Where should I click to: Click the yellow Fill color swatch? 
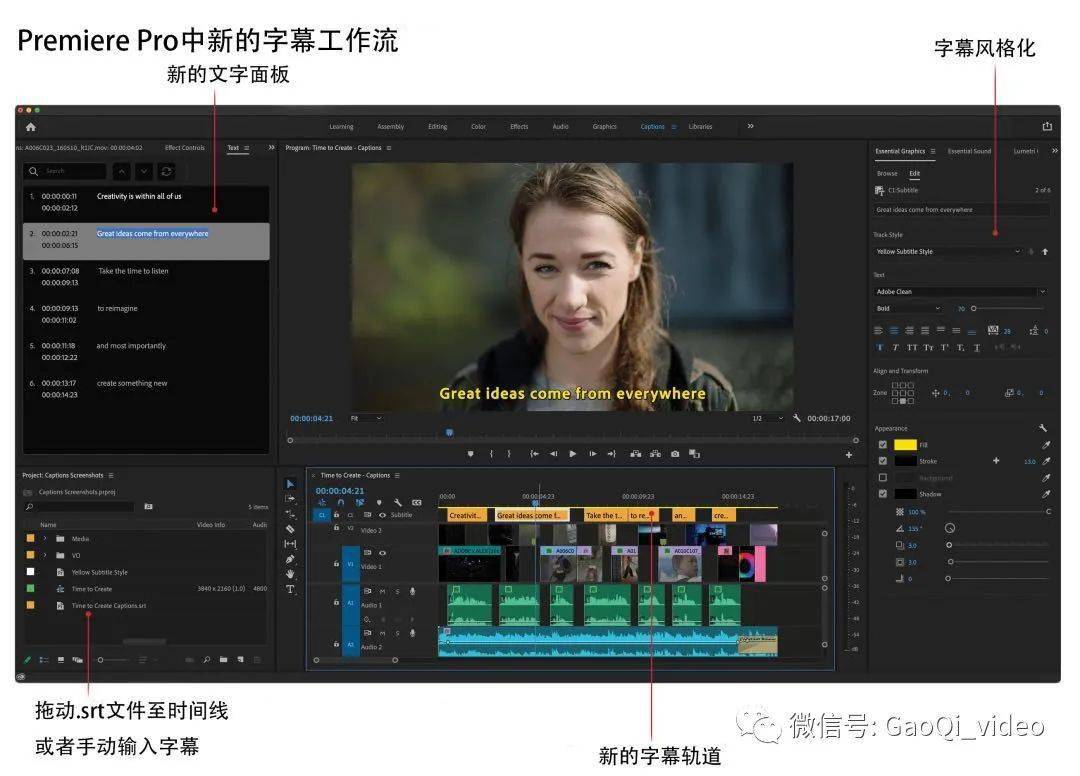[905, 445]
